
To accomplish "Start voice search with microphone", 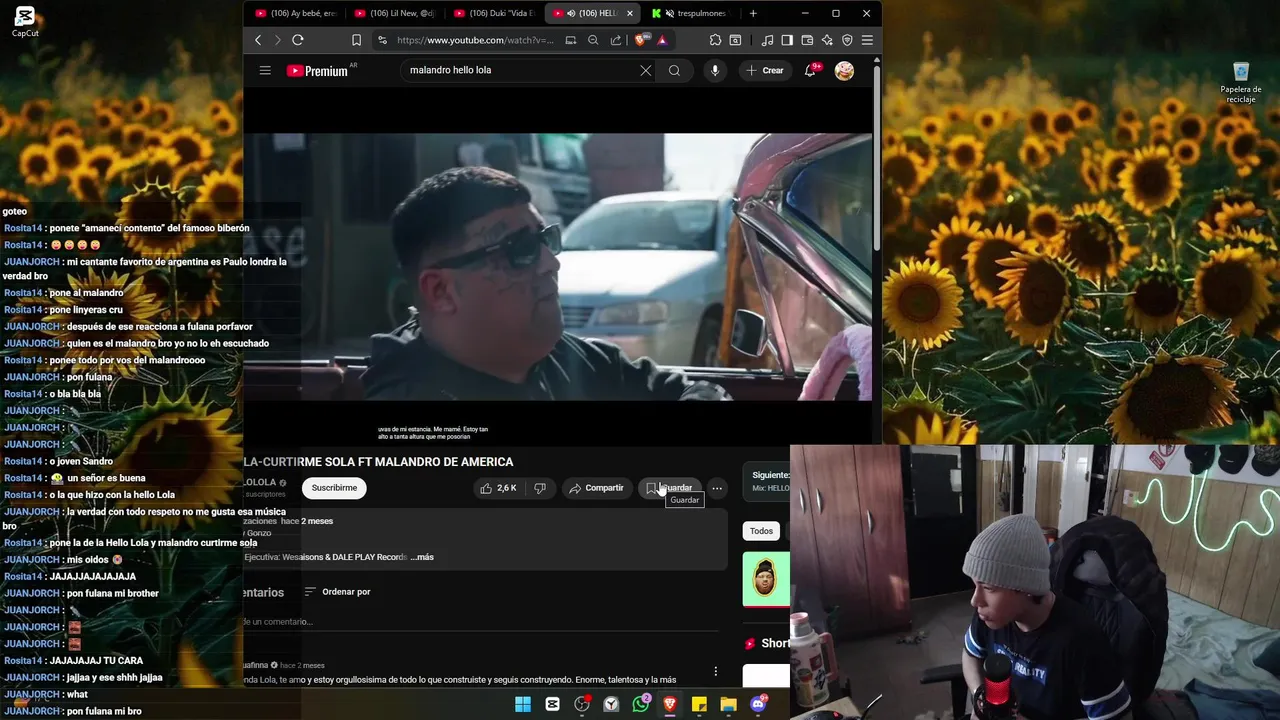I will (715, 70).
